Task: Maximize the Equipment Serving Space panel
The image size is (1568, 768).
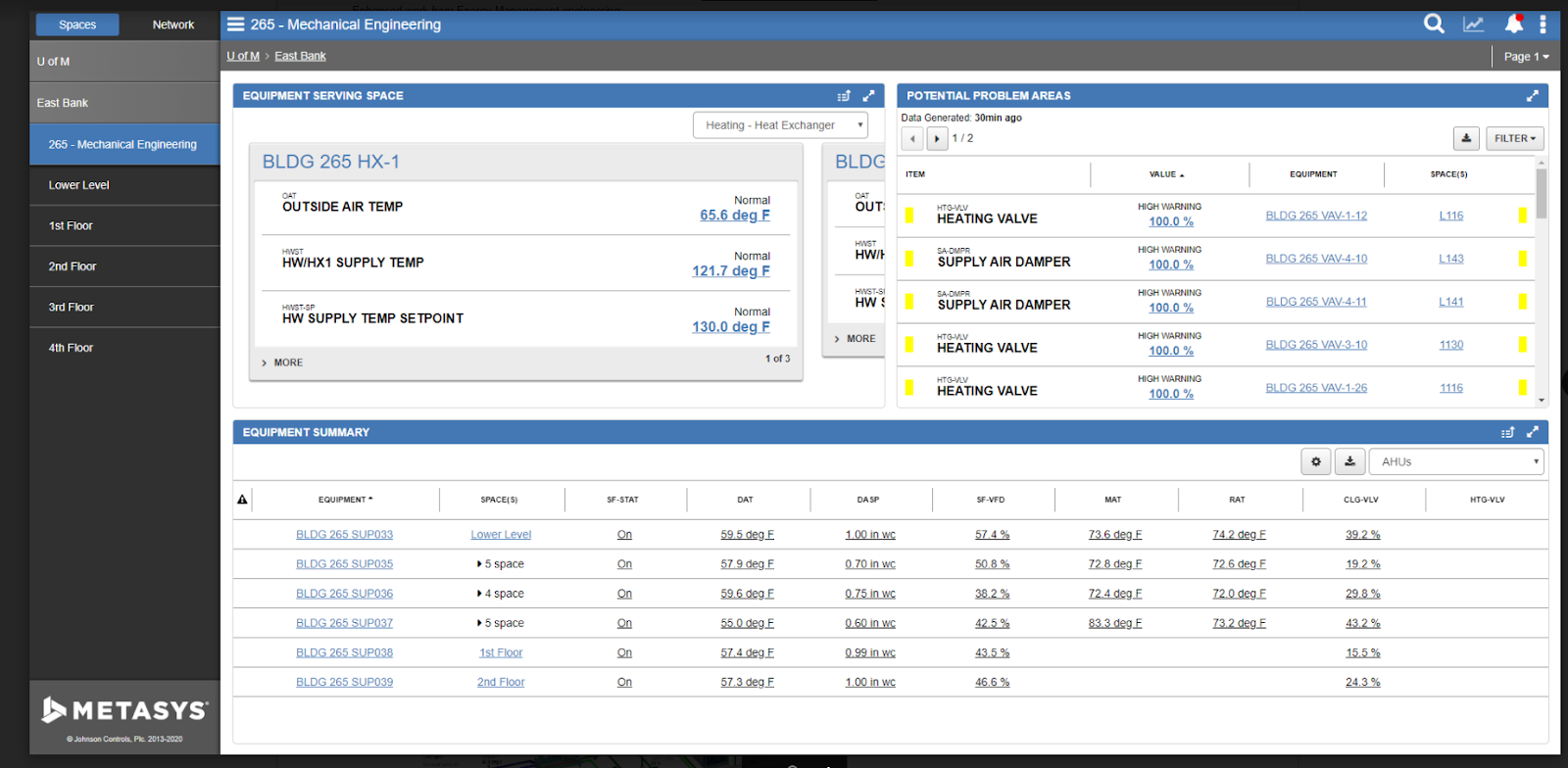Action: coord(868,96)
